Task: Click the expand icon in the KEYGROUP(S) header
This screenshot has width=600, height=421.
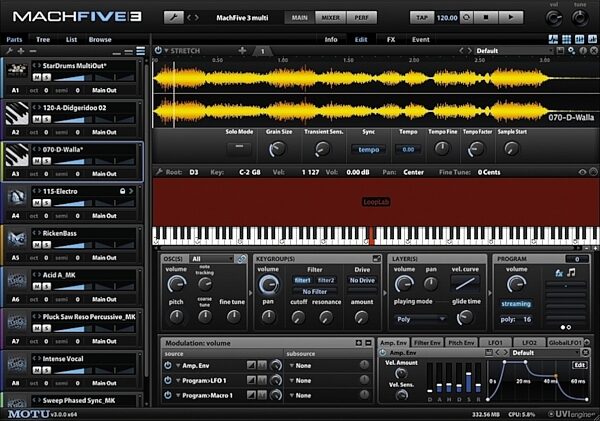Action: 377,259
